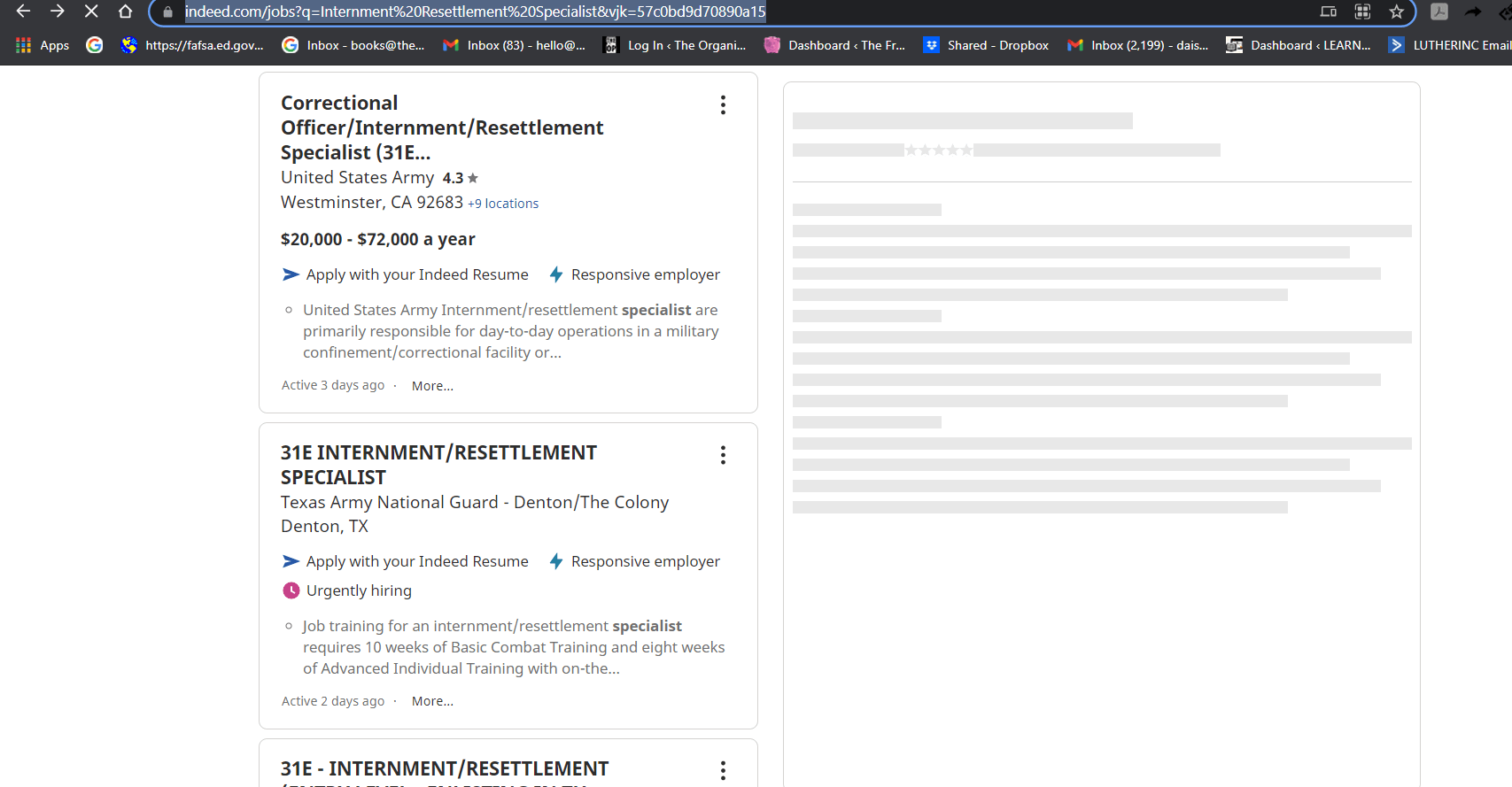The image size is (1512, 787).
Task: Click the browser forward arrow
Action: [x=57, y=12]
